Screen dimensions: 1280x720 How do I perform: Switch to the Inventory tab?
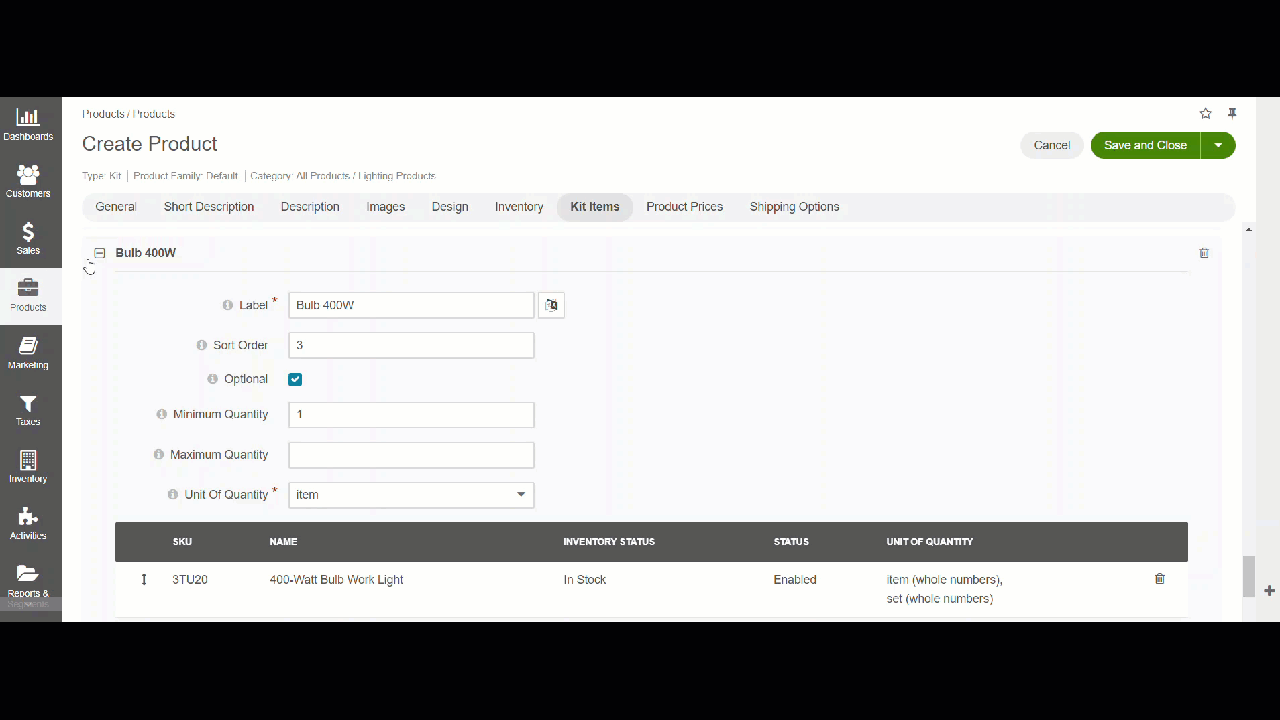(x=519, y=207)
